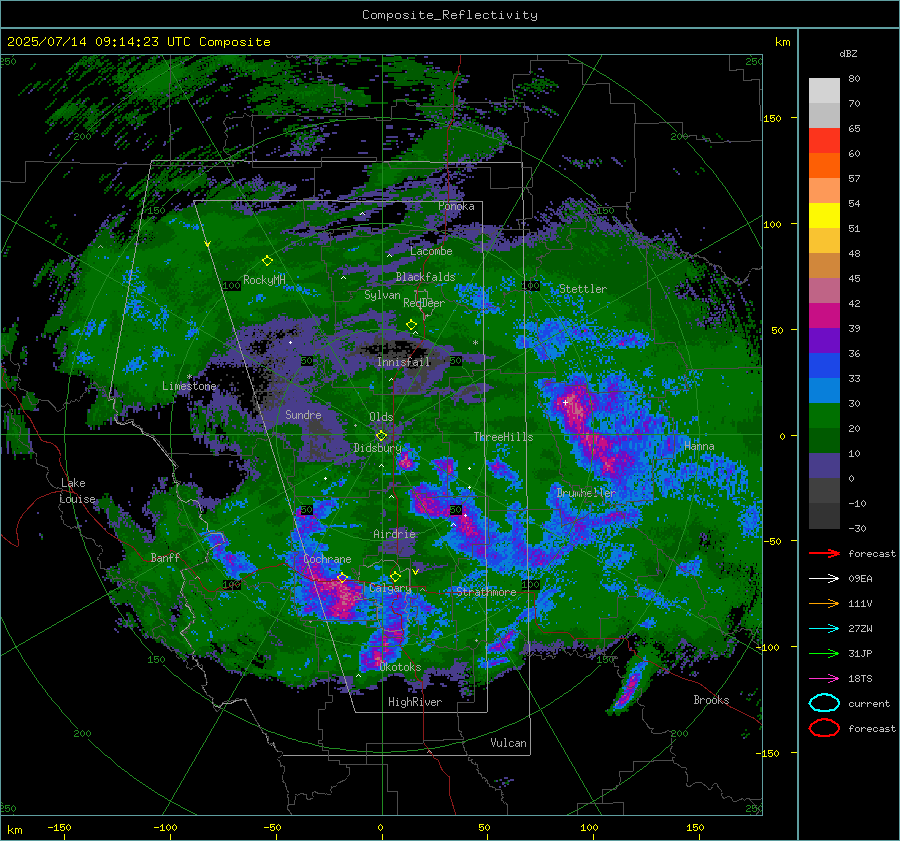900x841 pixels.
Task: Click the magenta 39–42 dBZ color swatch
Action: pos(824,316)
